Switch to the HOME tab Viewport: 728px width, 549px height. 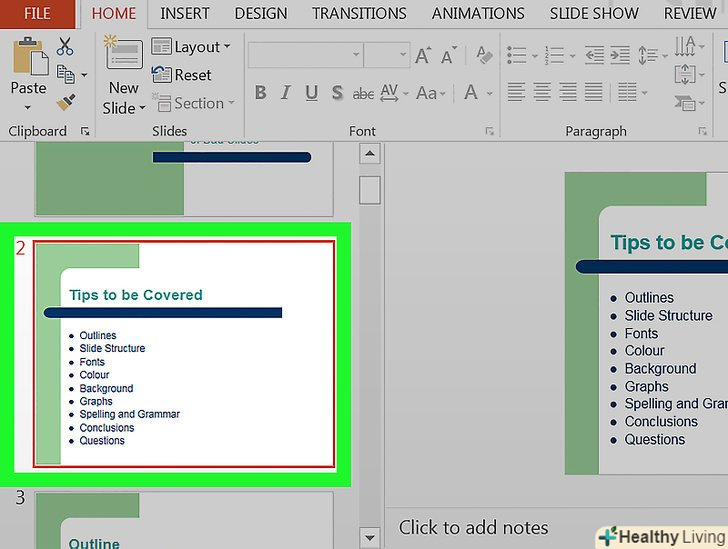[114, 14]
